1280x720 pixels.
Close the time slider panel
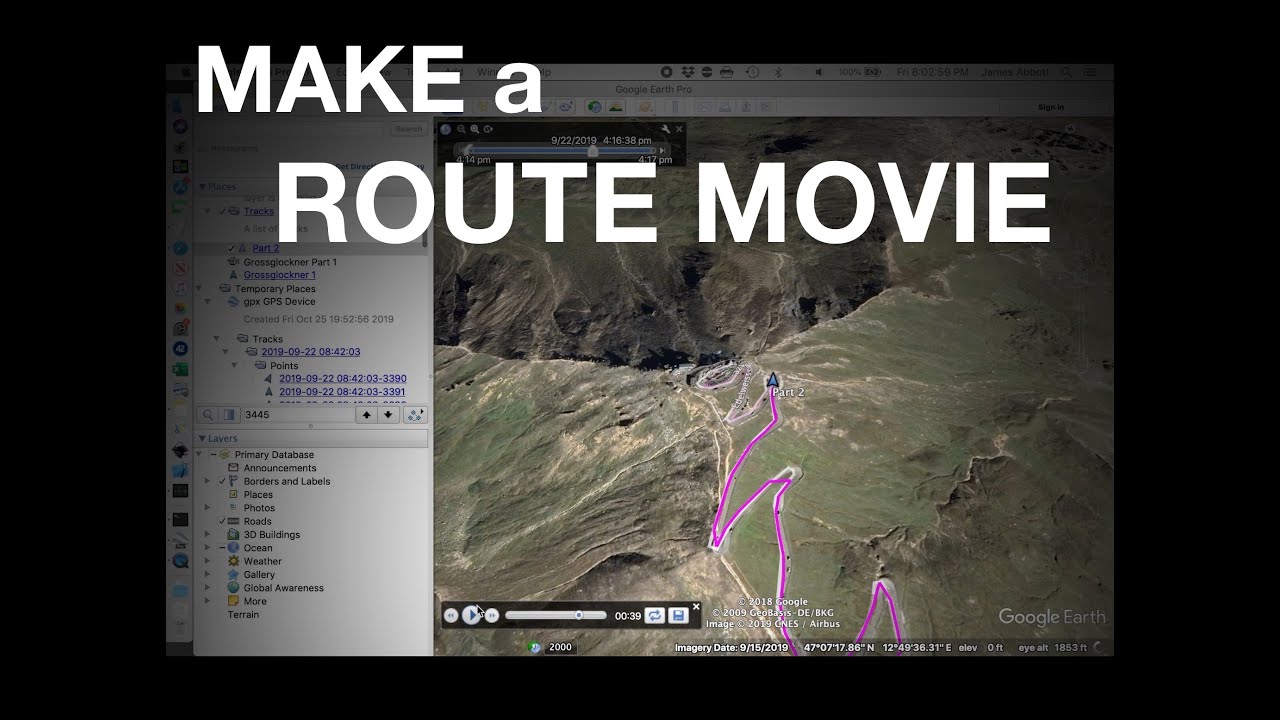coord(680,129)
